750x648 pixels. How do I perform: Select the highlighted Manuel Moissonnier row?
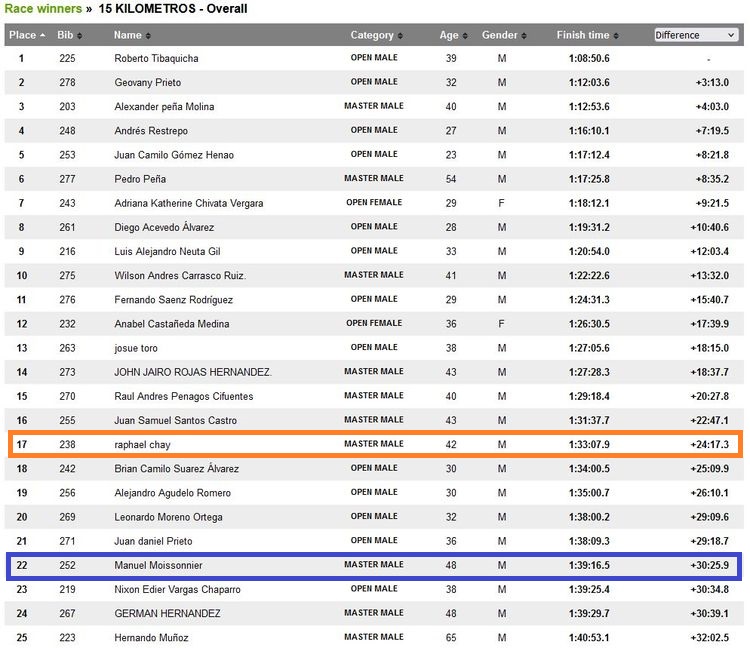click(374, 565)
